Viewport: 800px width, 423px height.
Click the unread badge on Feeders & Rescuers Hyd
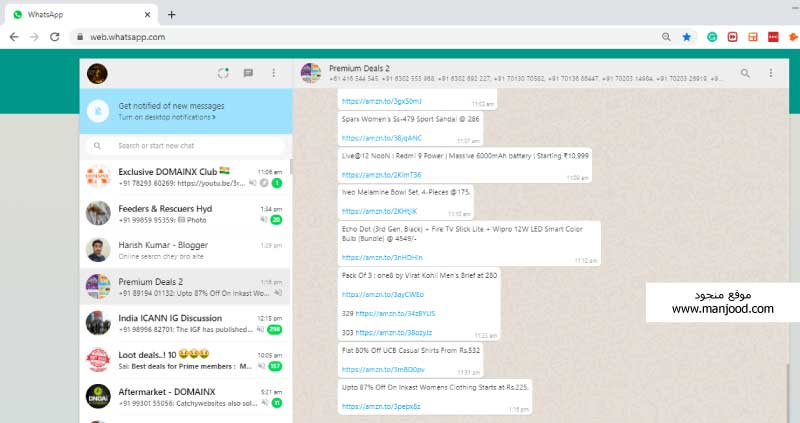pyautogui.click(x=276, y=220)
